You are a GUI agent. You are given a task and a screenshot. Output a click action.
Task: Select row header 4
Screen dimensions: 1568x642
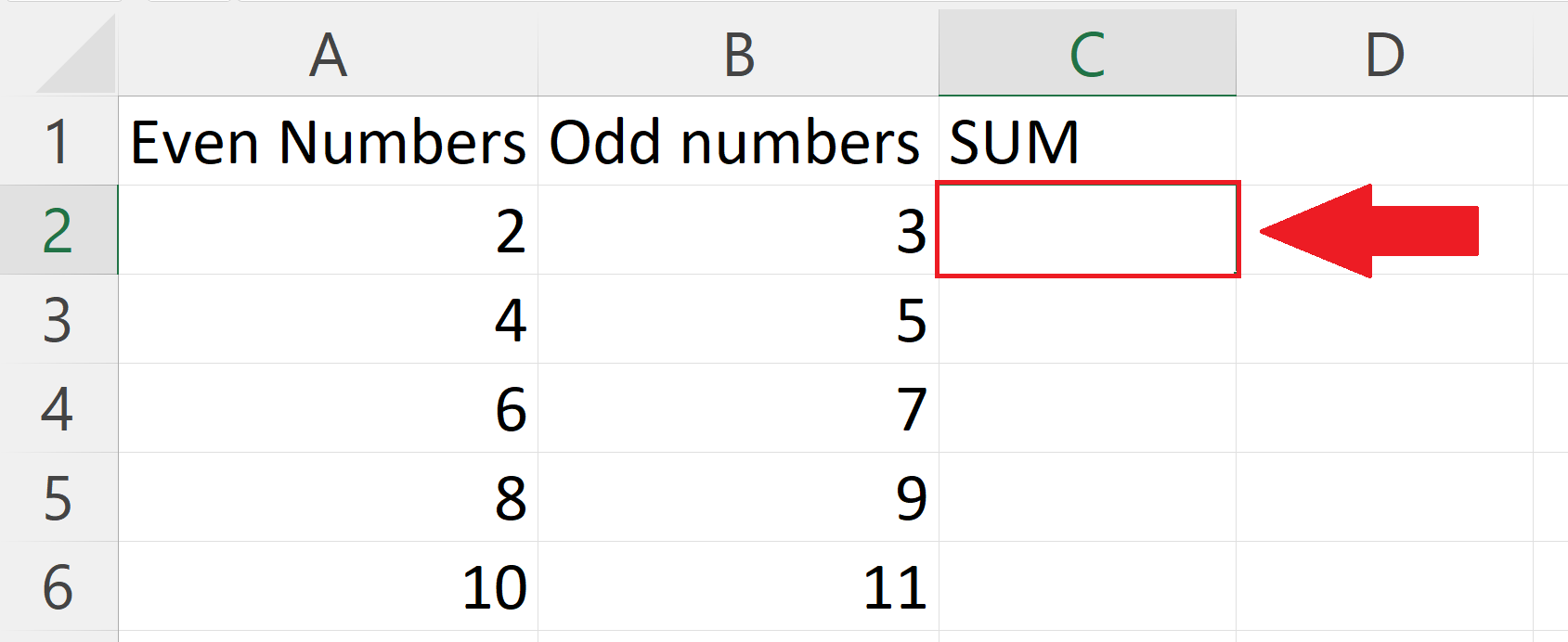[x=58, y=410]
